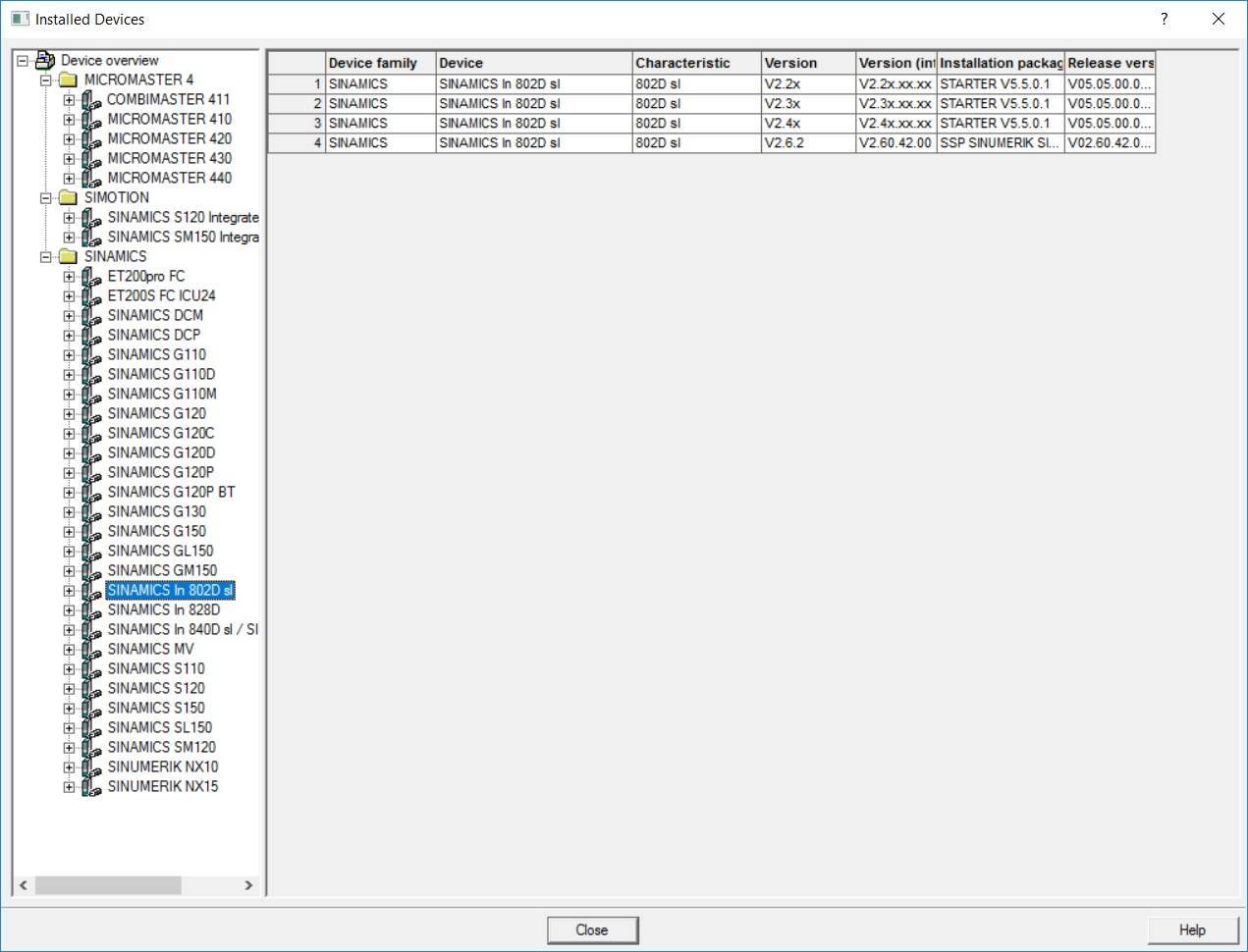Select table row number 3

[x=297, y=123]
